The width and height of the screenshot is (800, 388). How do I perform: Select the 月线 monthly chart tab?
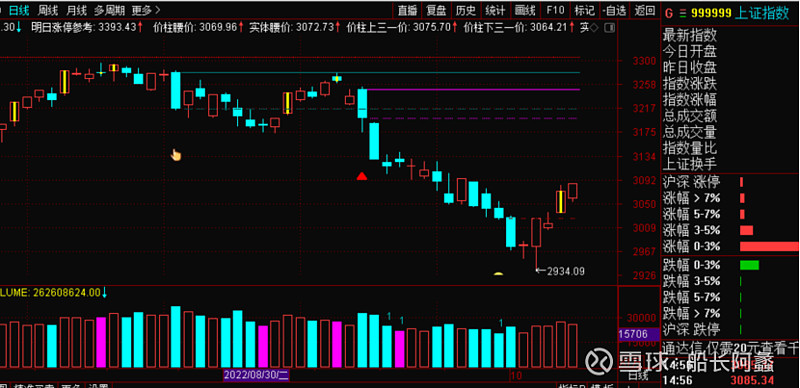[76, 10]
